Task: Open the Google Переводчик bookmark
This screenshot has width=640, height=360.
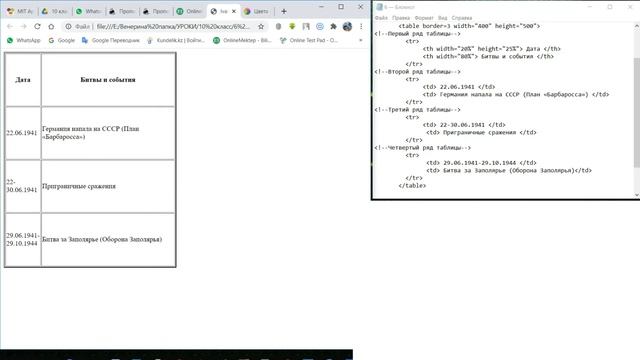Action: click(x=110, y=40)
